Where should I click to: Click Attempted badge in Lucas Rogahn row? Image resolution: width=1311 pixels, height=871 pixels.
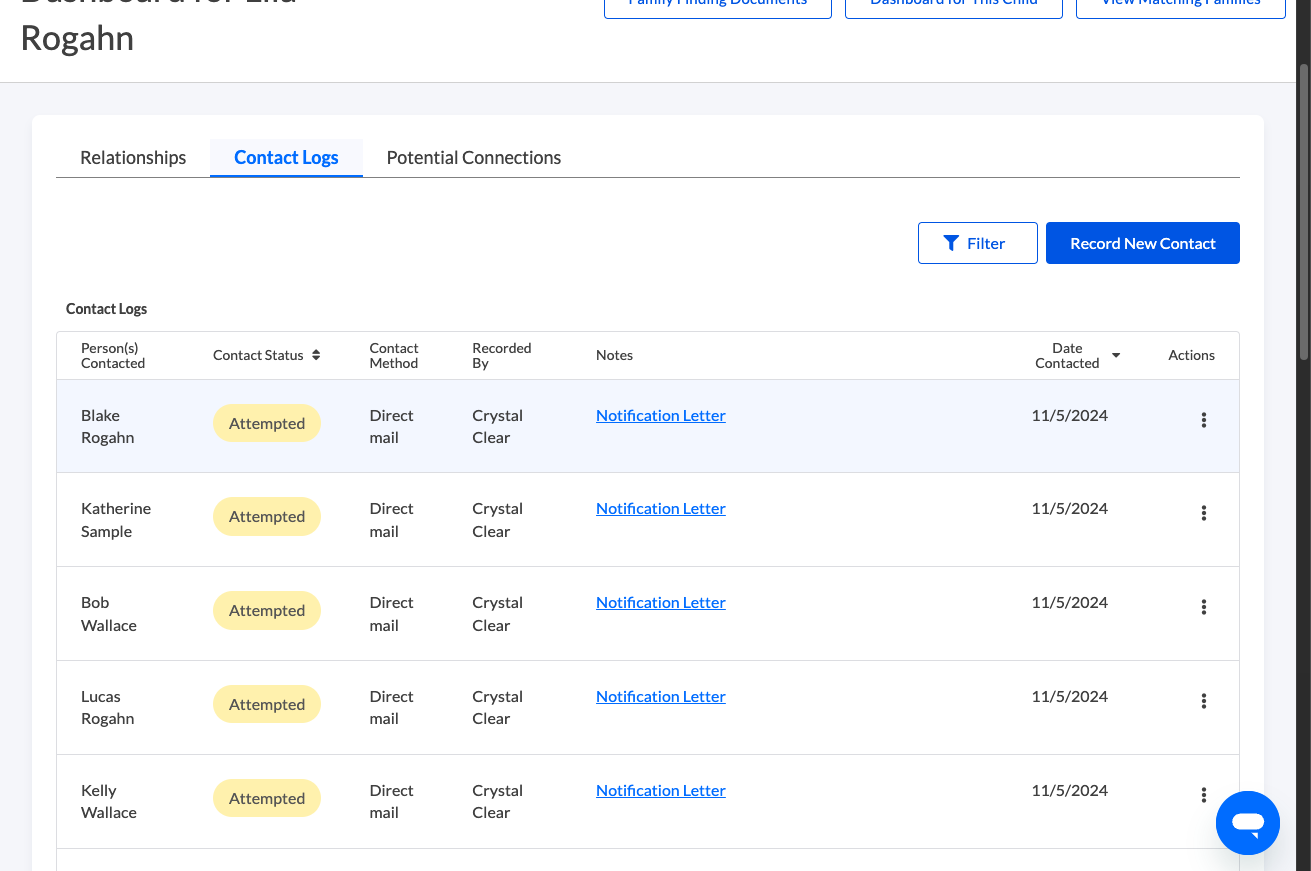point(267,705)
